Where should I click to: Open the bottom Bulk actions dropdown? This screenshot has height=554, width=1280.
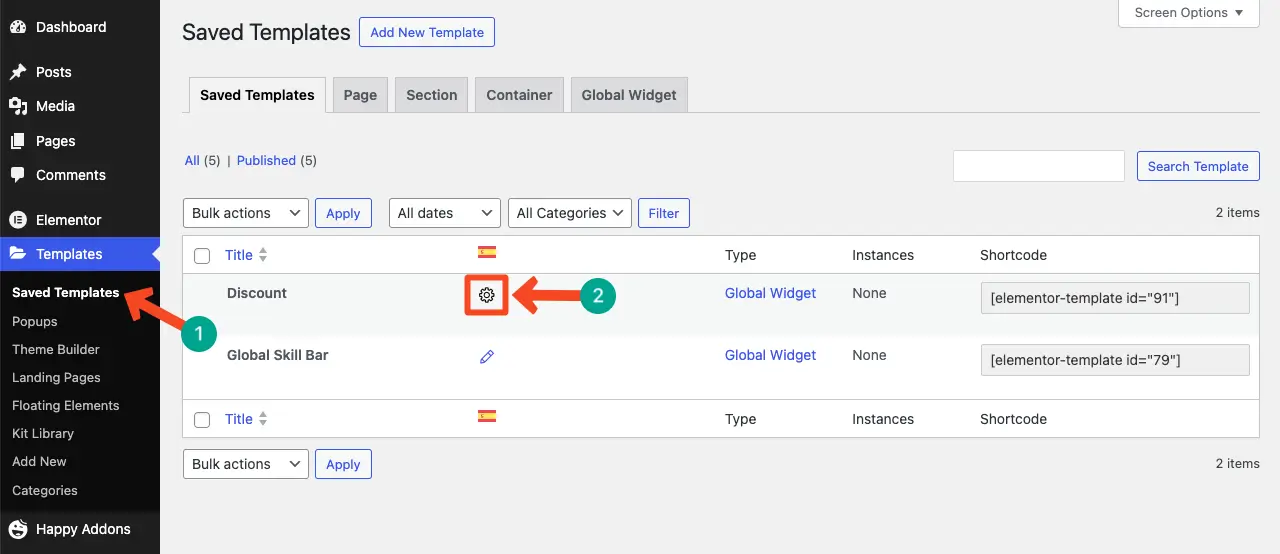246,464
